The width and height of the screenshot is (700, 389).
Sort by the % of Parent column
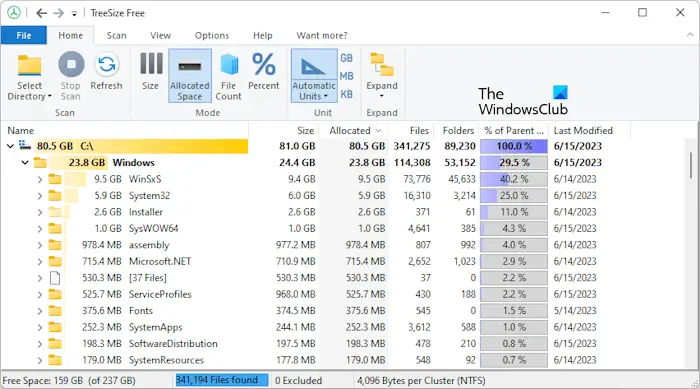pyautogui.click(x=514, y=130)
